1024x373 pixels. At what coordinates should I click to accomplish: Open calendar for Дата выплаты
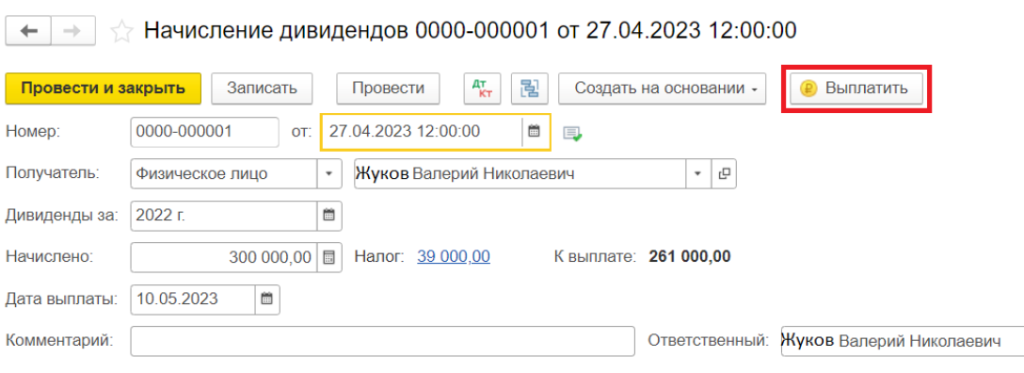(266, 299)
